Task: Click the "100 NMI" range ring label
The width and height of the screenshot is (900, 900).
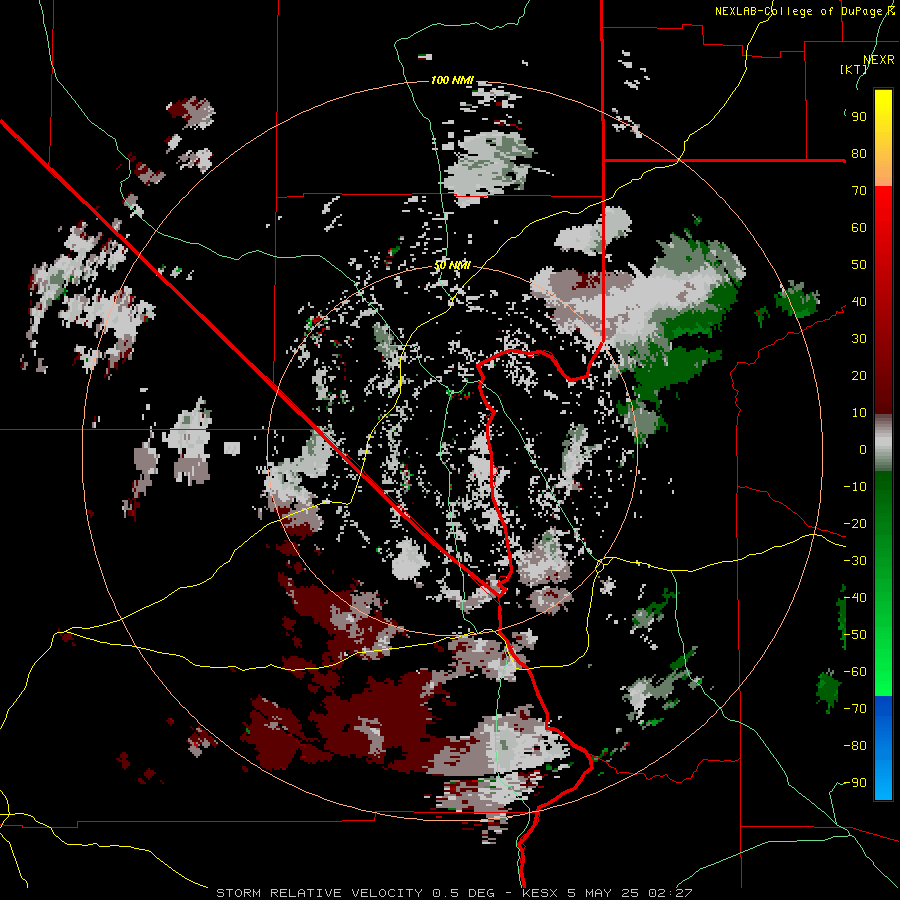Action: (452, 80)
